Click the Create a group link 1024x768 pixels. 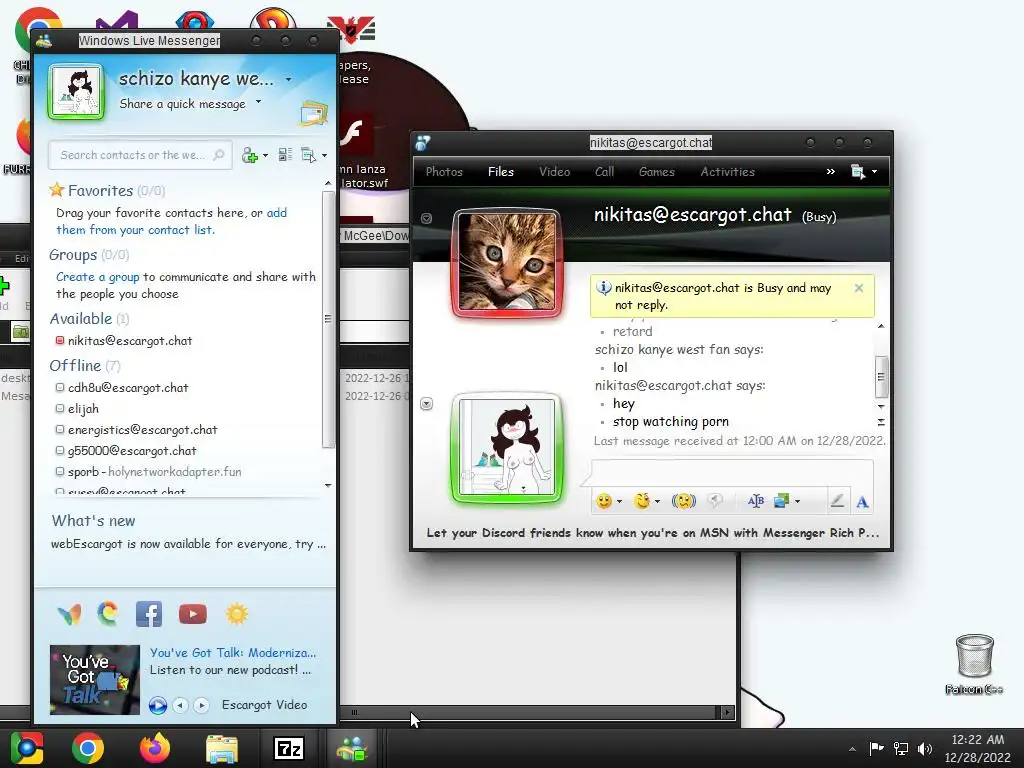(97, 277)
